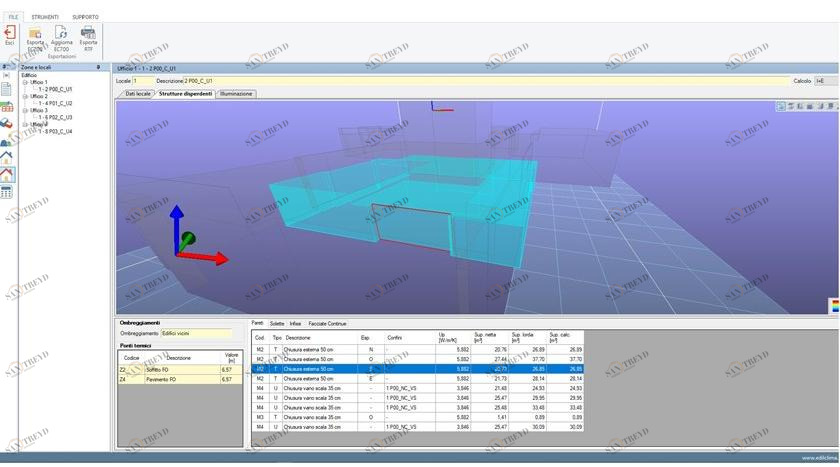The image size is (840, 467).
Task: Click the calculator icon in left sidebar
Action: coord(7,191)
